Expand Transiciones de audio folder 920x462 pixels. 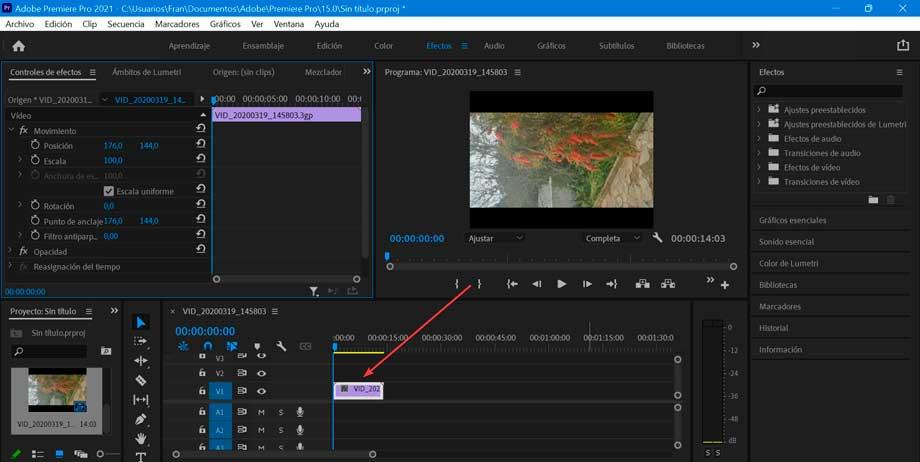759,153
